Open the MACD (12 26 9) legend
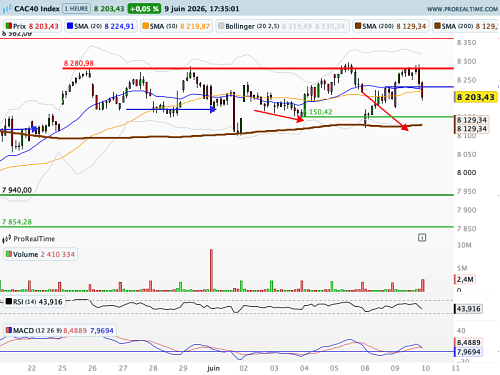500x375 pixels. tap(60, 330)
